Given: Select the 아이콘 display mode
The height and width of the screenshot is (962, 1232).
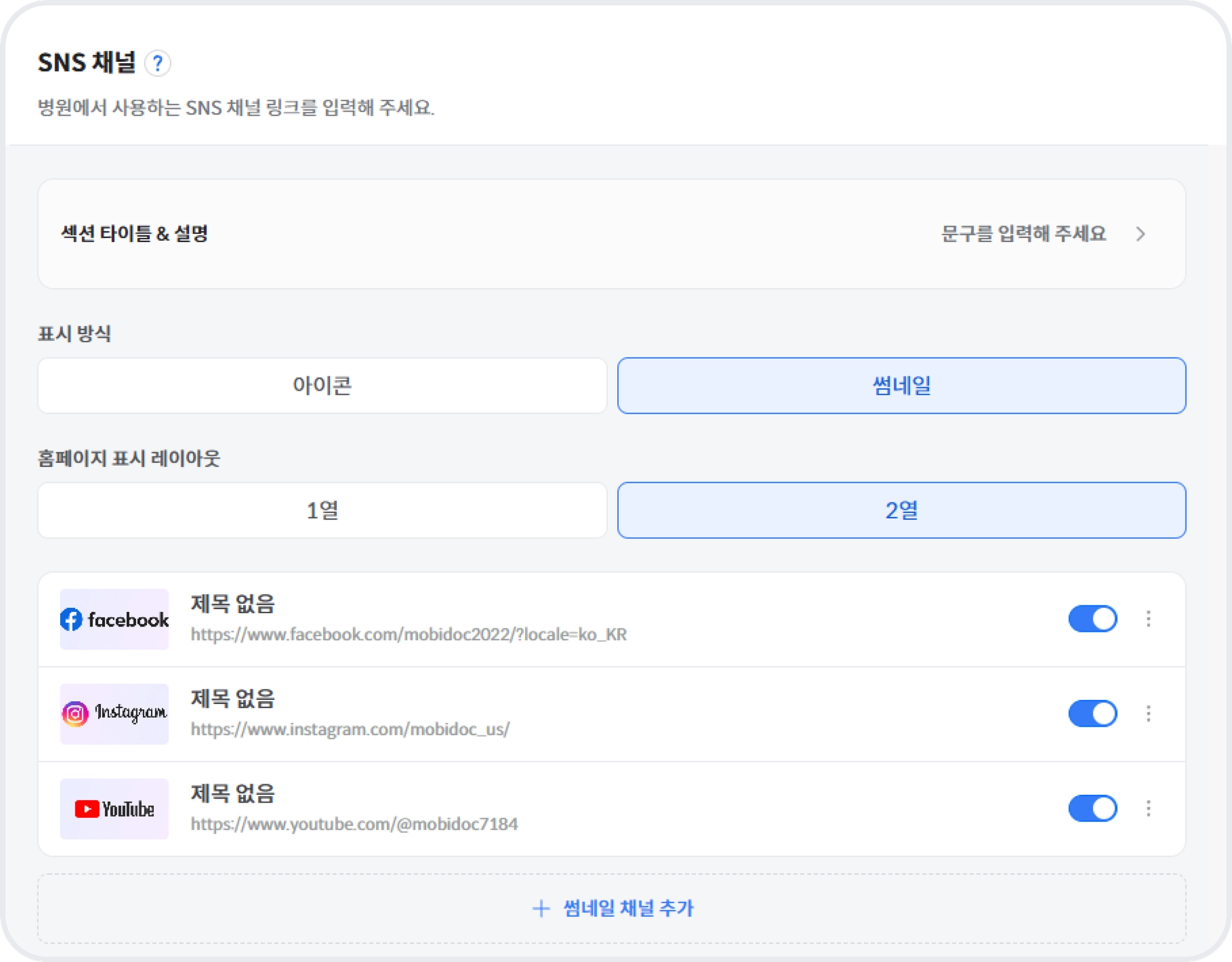Looking at the screenshot, I should coord(322,385).
